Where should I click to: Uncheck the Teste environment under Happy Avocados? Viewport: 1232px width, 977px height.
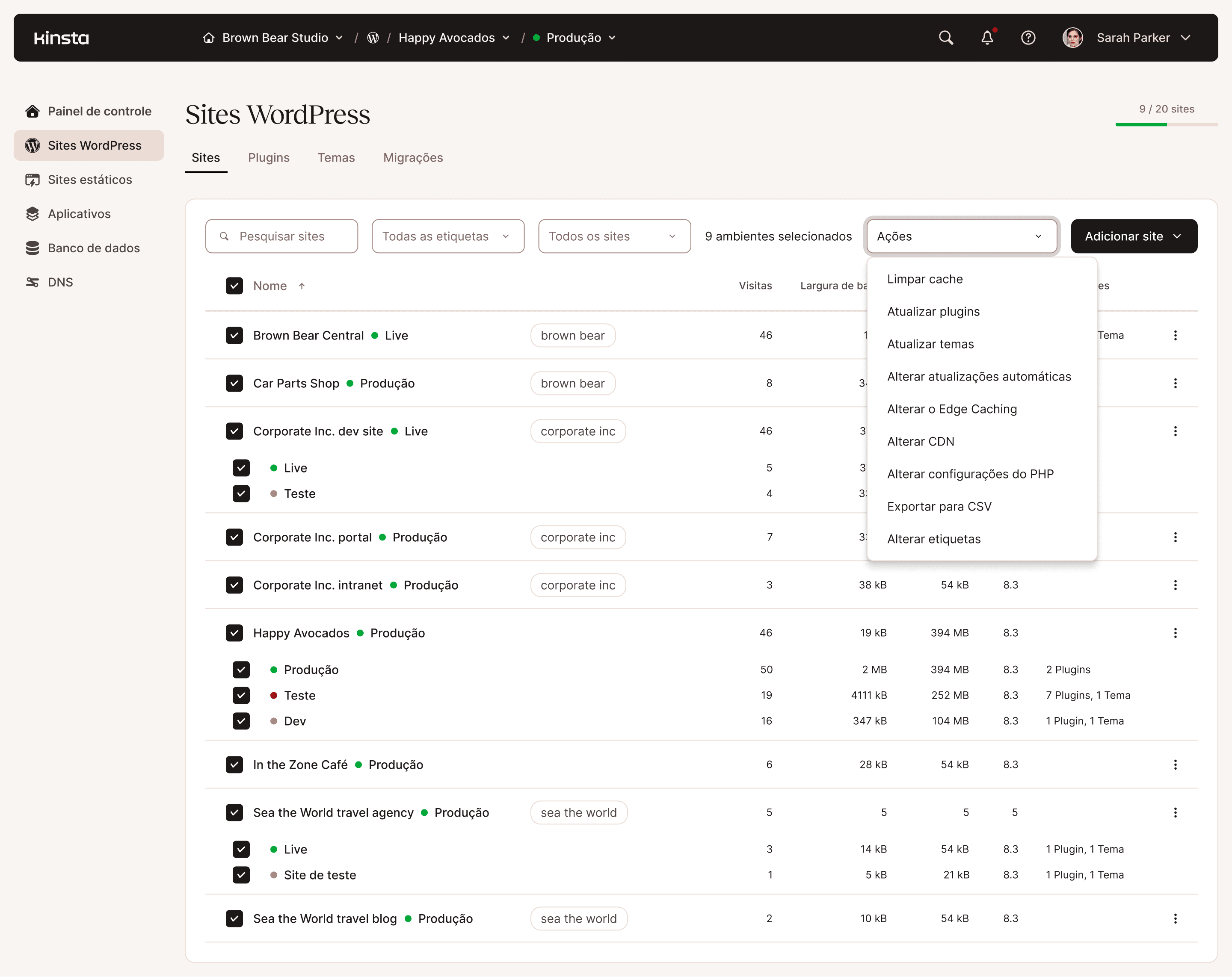coord(241,696)
